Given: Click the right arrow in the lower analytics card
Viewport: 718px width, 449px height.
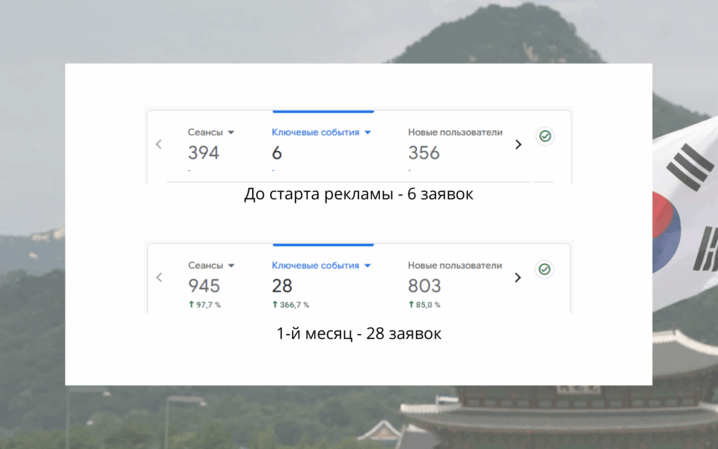Looking at the screenshot, I should (517, 277).
